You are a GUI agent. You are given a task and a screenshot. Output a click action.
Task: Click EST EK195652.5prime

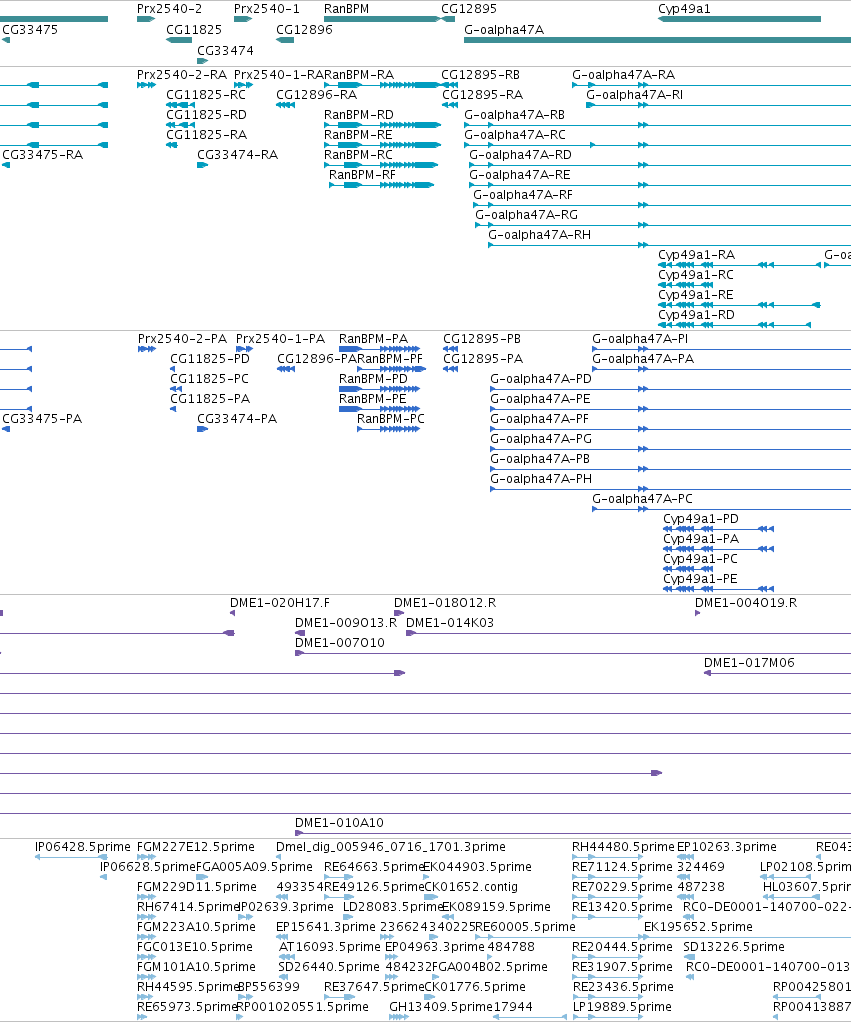coord(698,927)
